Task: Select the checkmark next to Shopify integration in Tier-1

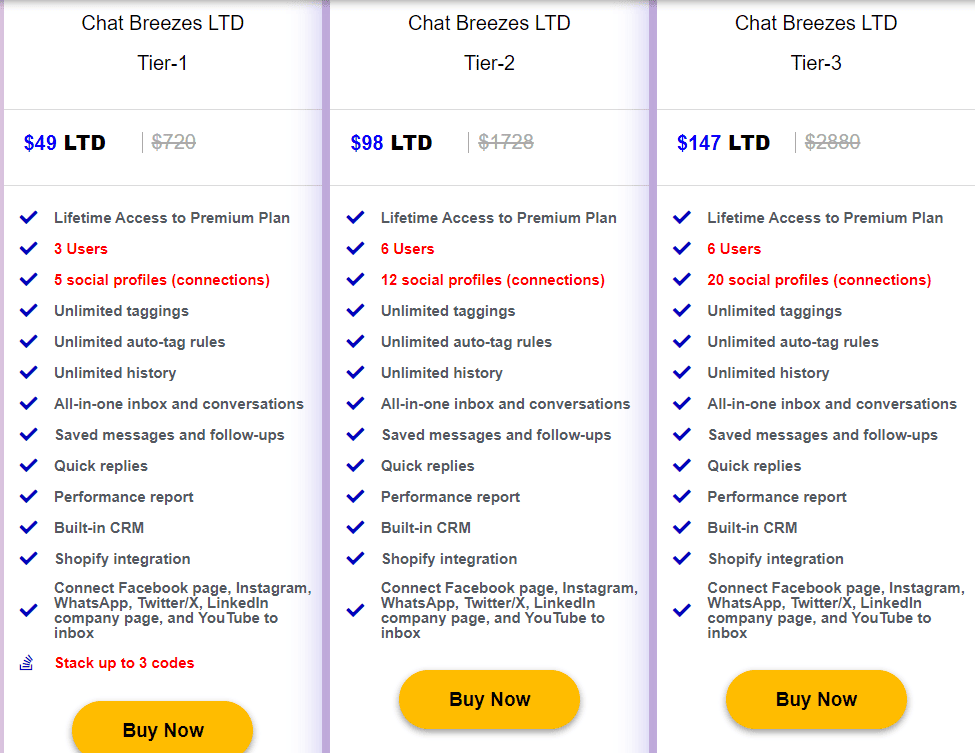Action: (x=28, y=558)
